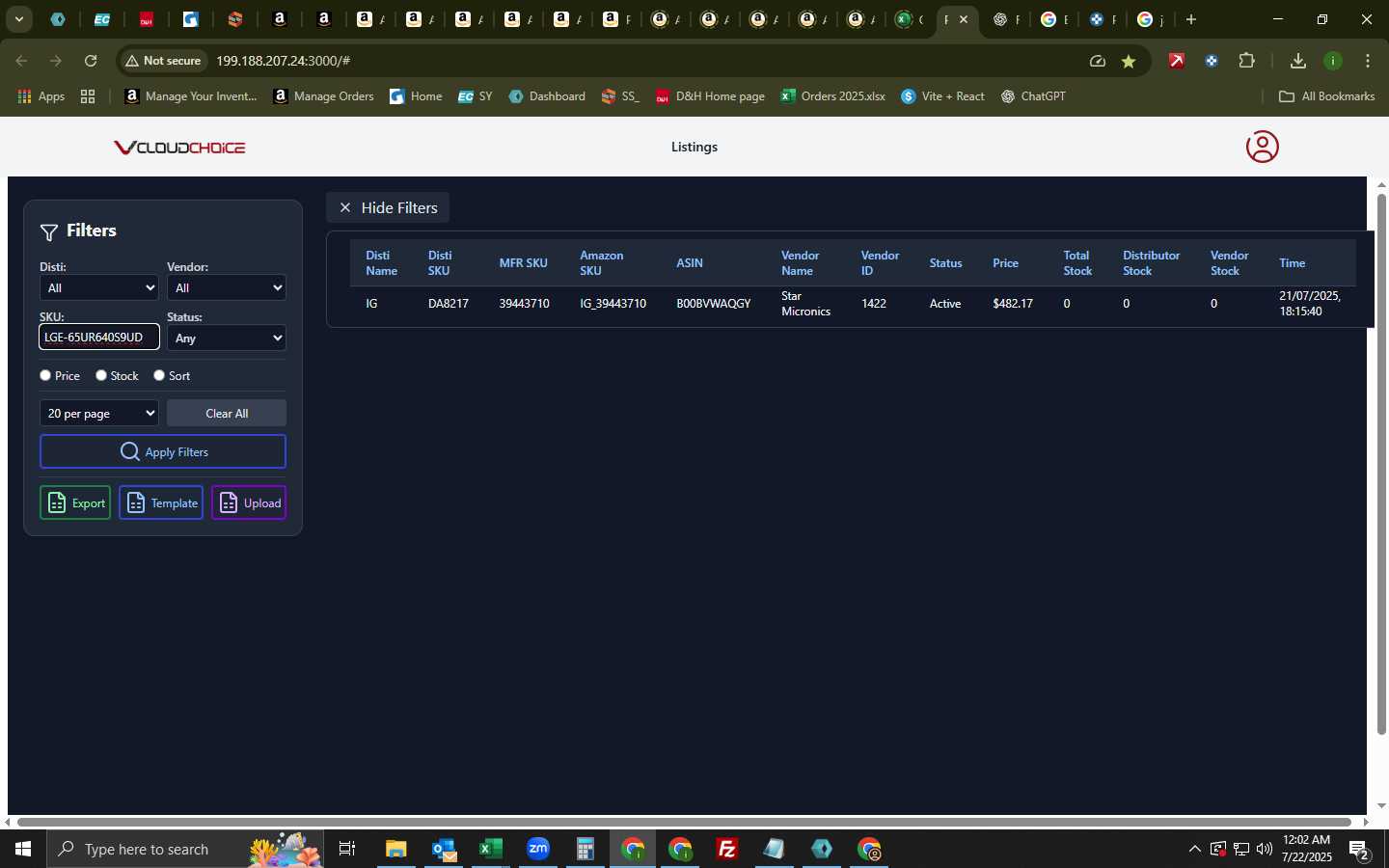Open Manage Orders bookmark

pyautogui.click(x=324, y=96)
